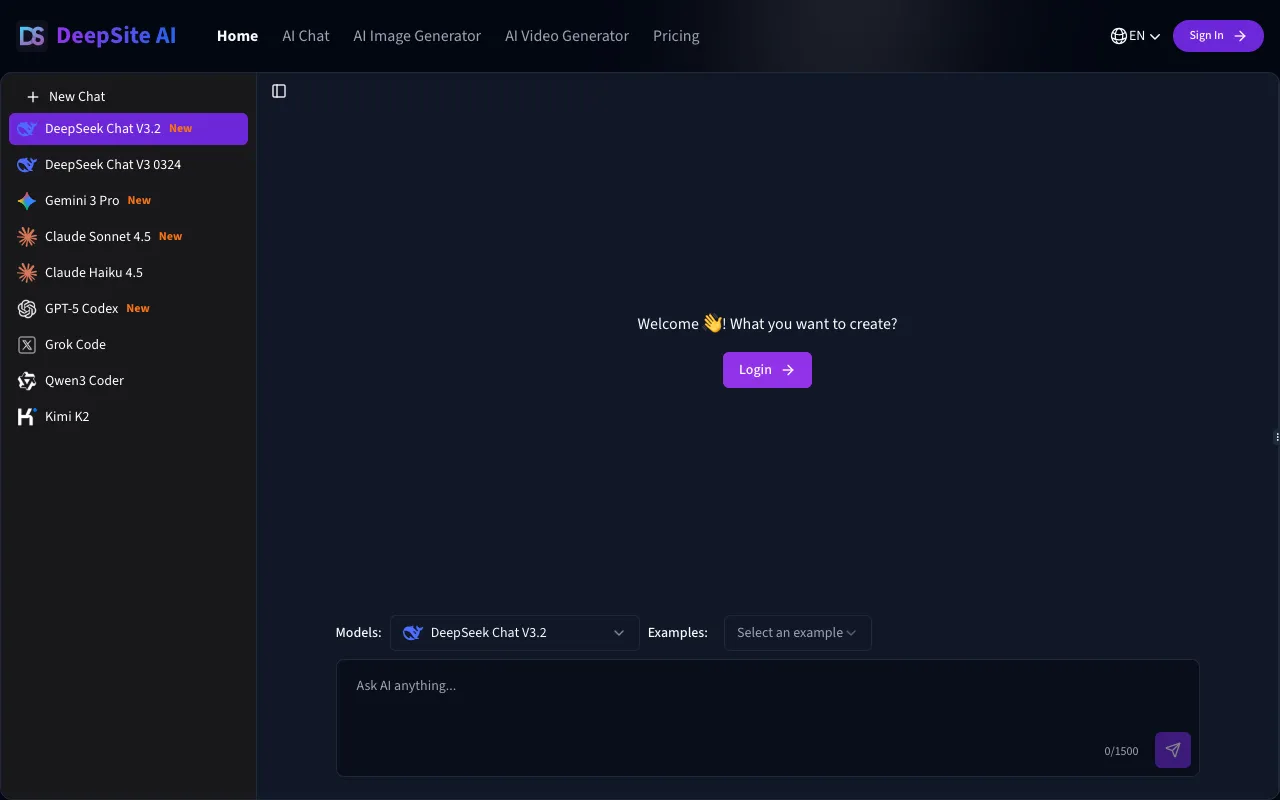Select the Claude Sonnet 4.5 starburst icon
The width and height of the screenshot is (1280, 800).
coord(26,236)
